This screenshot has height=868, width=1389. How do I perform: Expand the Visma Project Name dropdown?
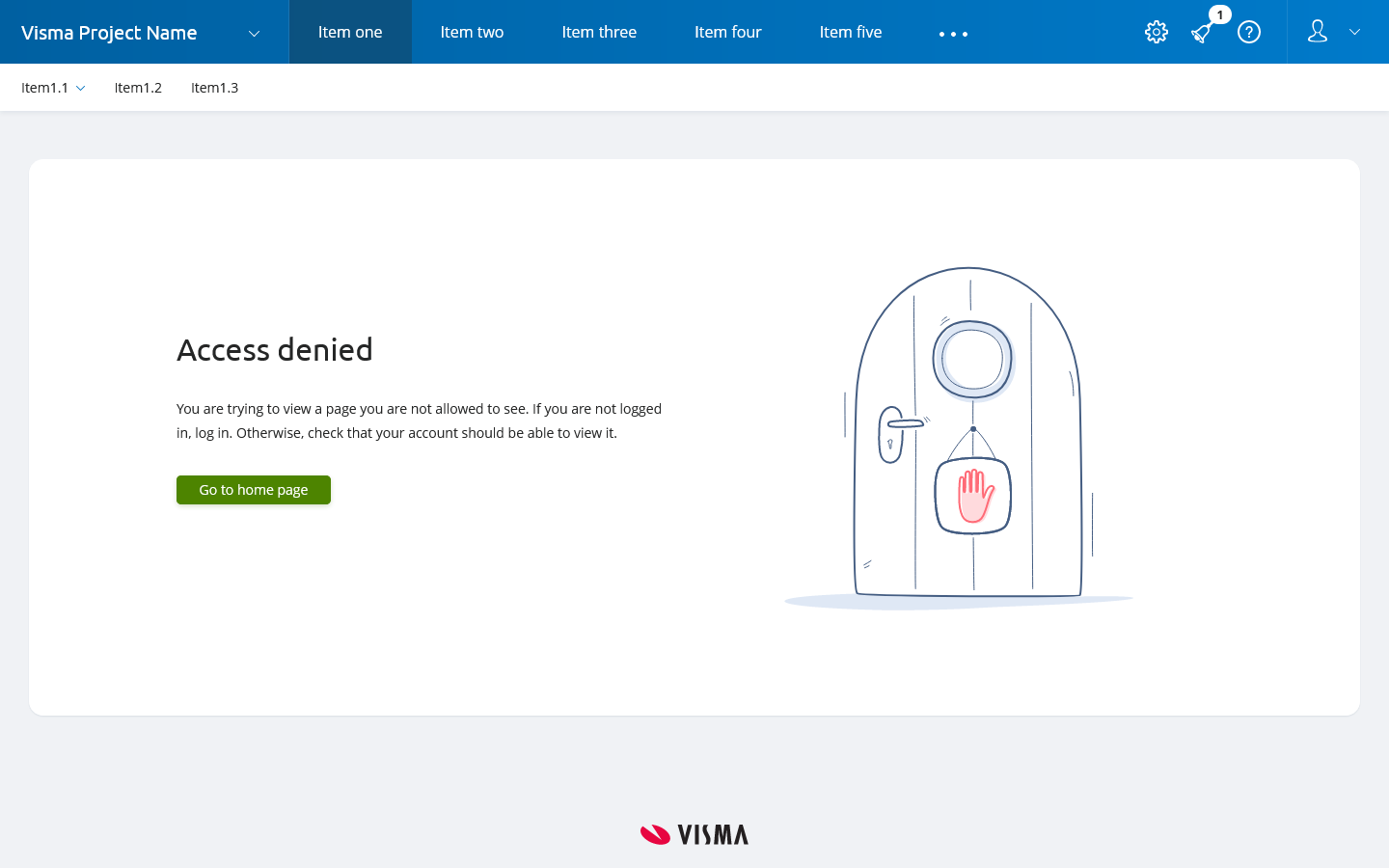coord(254,33)
